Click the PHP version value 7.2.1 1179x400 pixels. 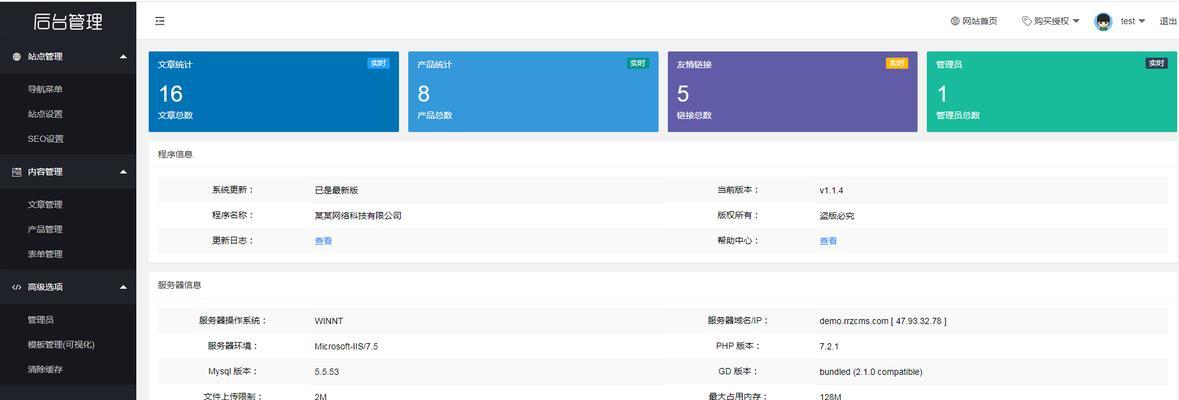[829, 347]
